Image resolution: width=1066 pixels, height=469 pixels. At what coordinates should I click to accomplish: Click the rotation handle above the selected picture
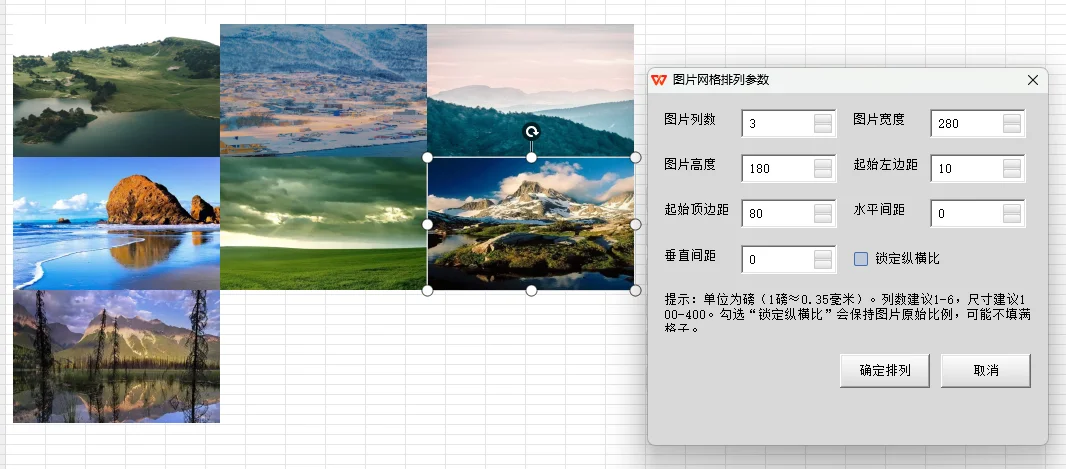532,131
